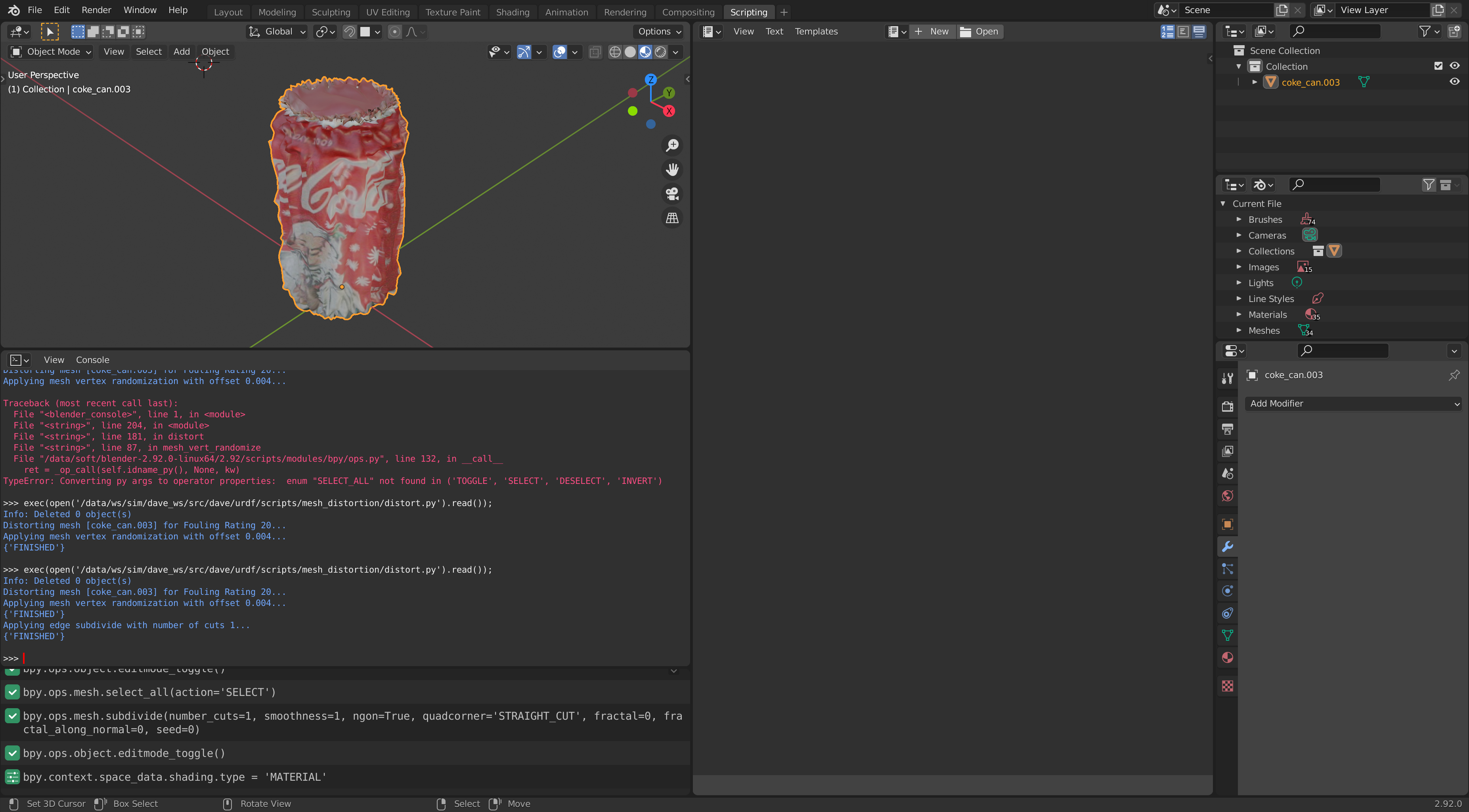Screen dimensions: 1469x812
Task: Click the Blender logo menu icon
Action: click(14, 10)
